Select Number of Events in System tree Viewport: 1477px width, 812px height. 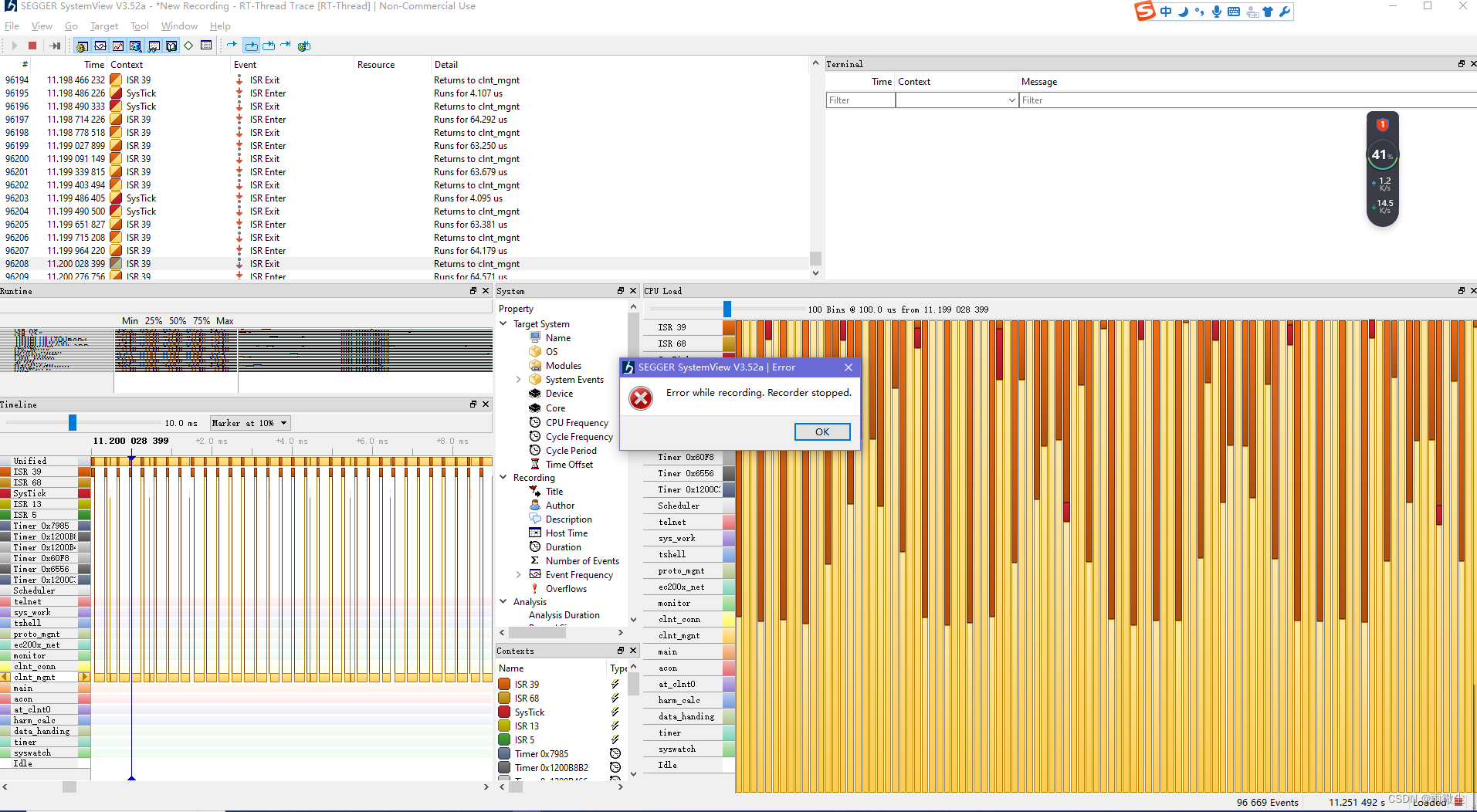(582, 561)
